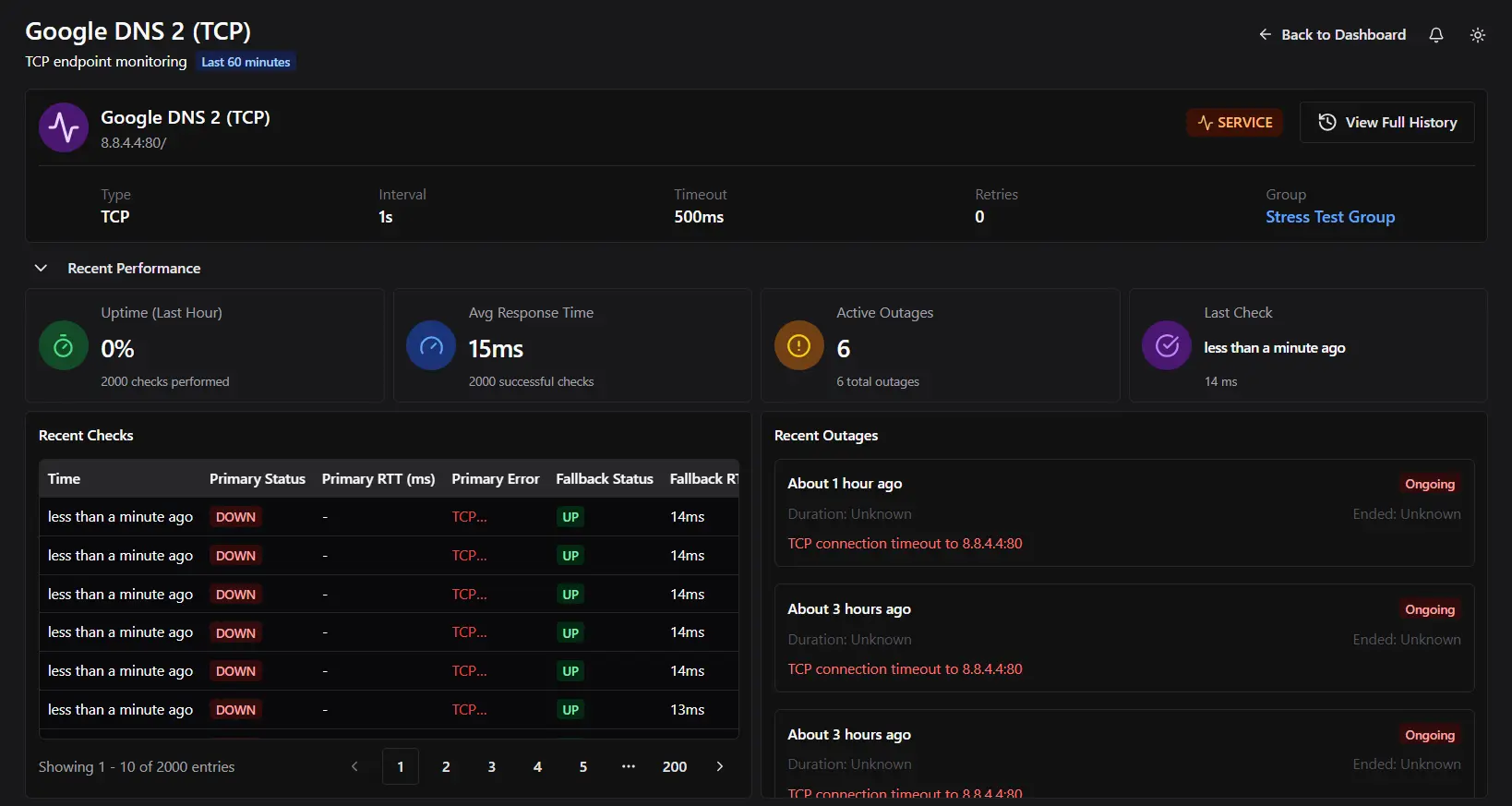Click the previous page chevron
Image resolution: width=1512 pixels, height=806 pixels.
(354, 766)
